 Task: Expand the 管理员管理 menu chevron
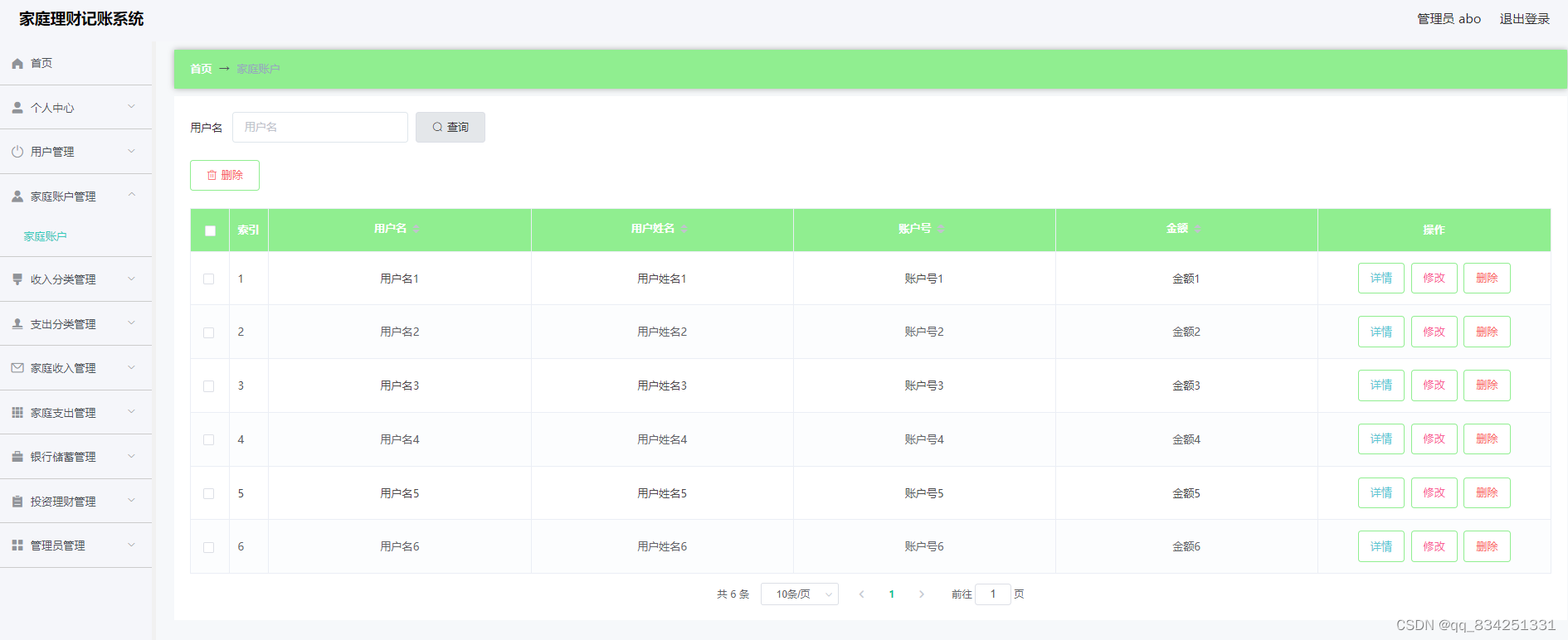131,545
